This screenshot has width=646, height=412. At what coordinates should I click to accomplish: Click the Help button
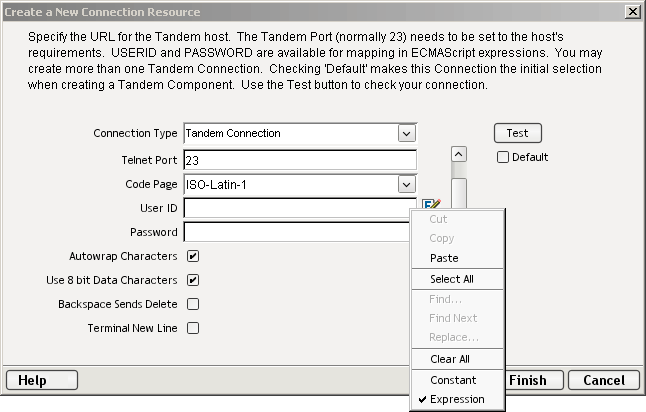[x=42, y=380]
